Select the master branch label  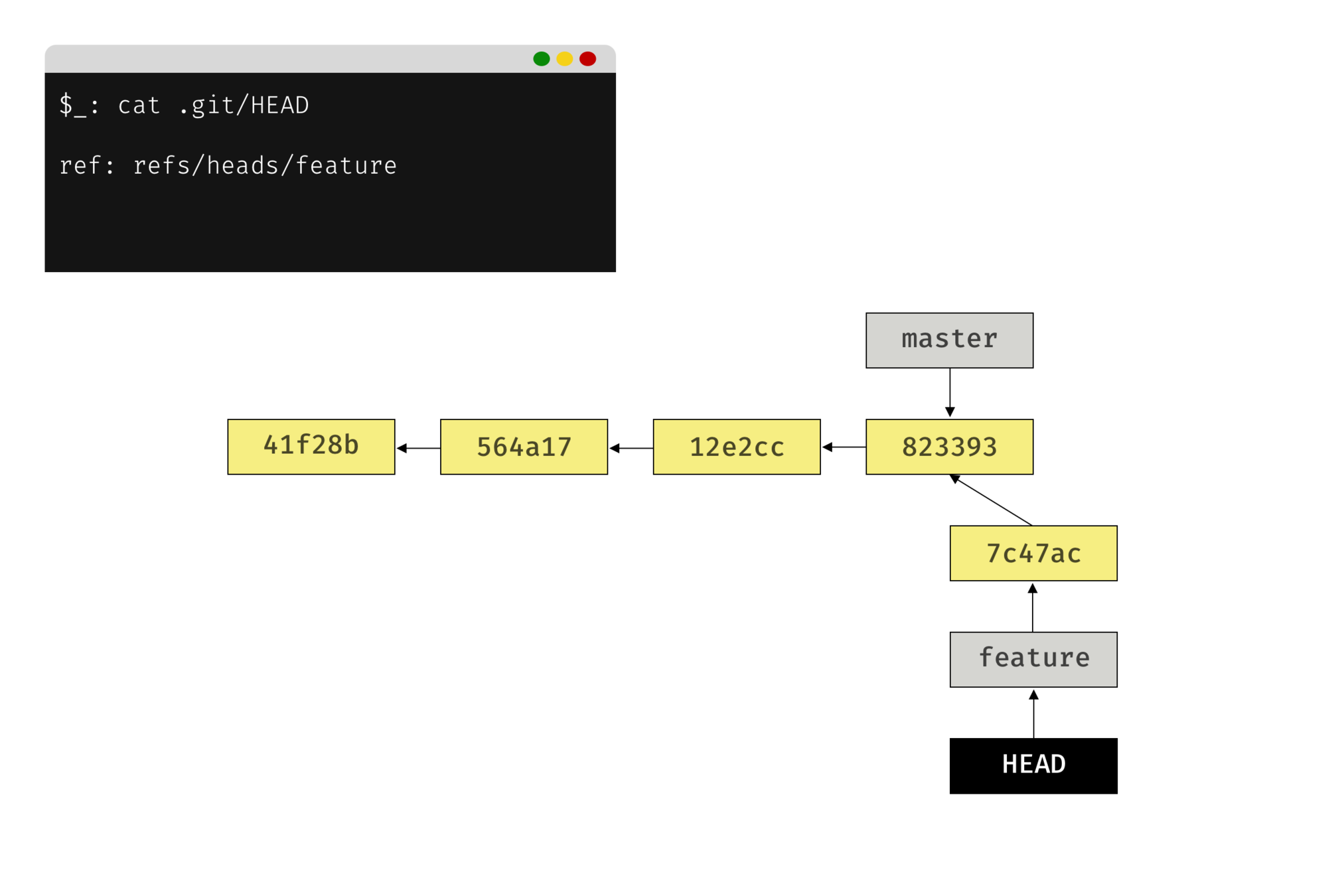click(949, 340)
